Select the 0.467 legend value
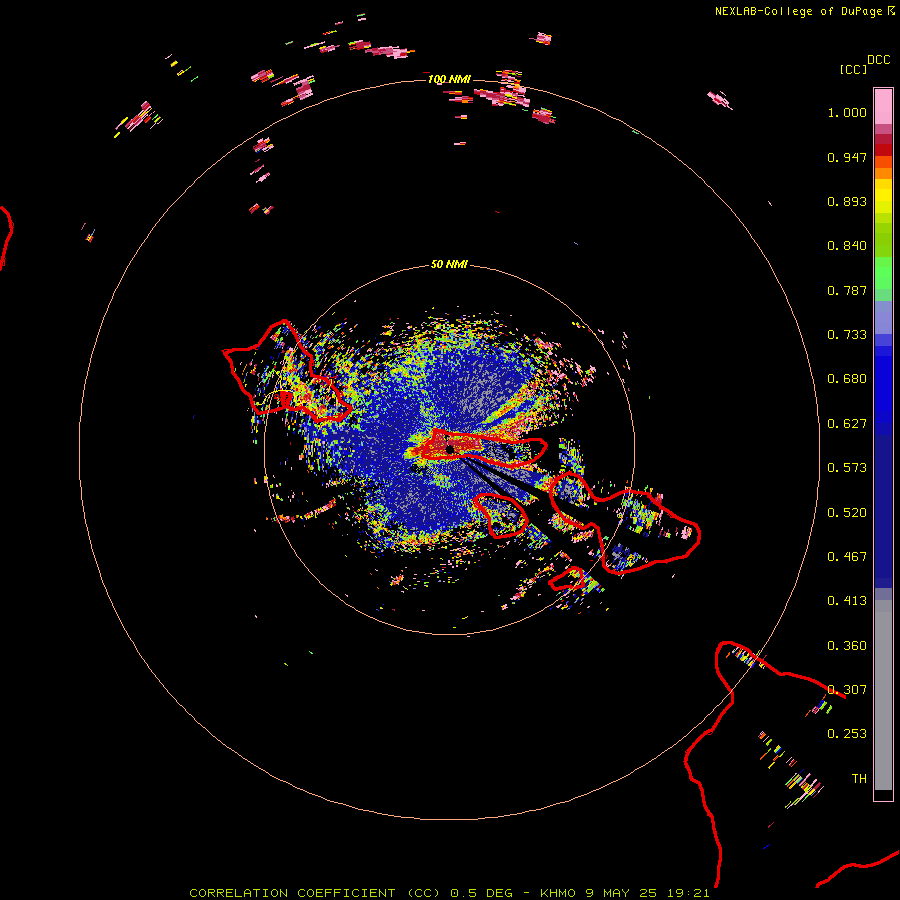 (847, 557)
